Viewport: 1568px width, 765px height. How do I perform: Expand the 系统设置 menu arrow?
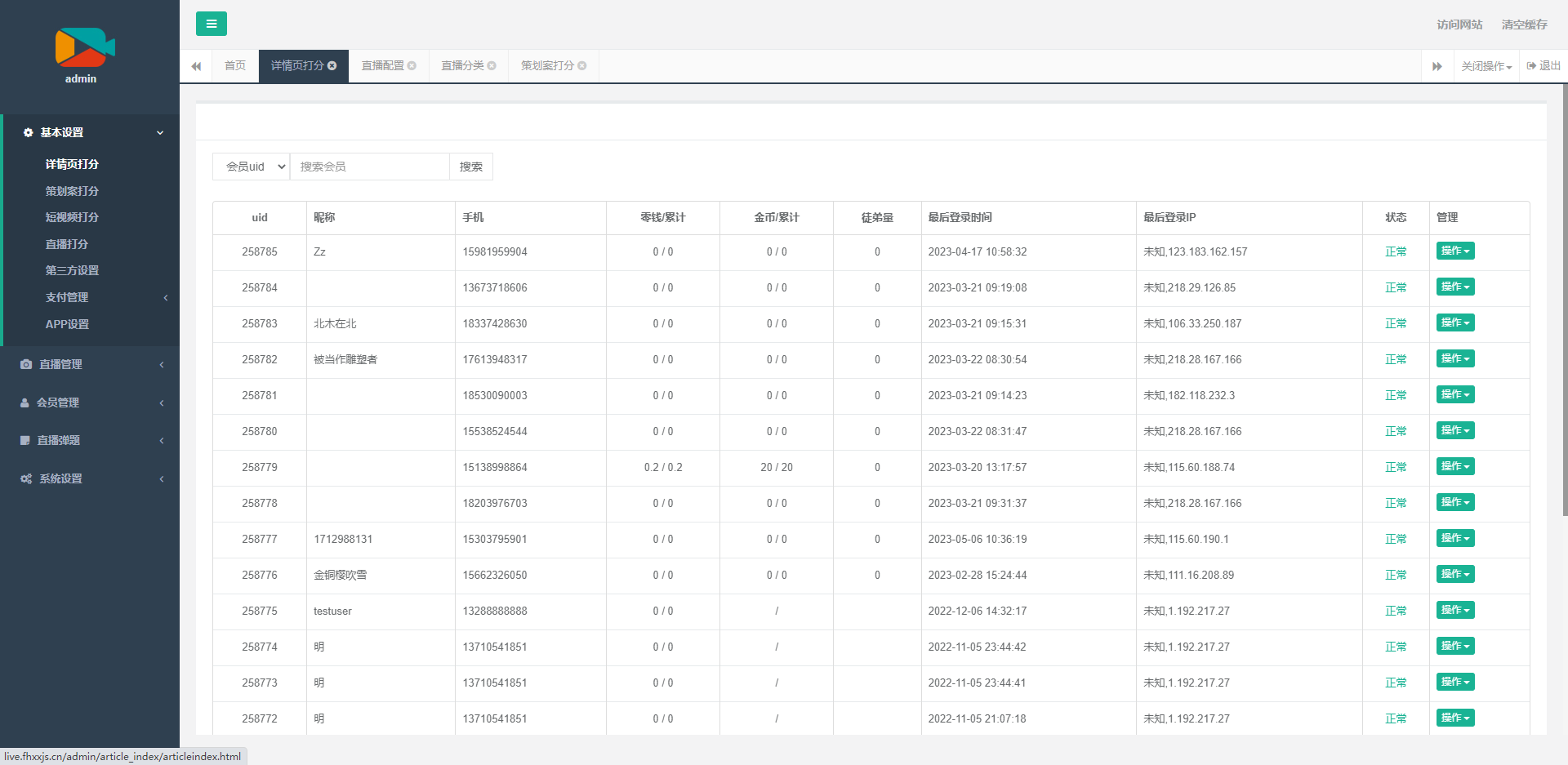coord(162,479)
